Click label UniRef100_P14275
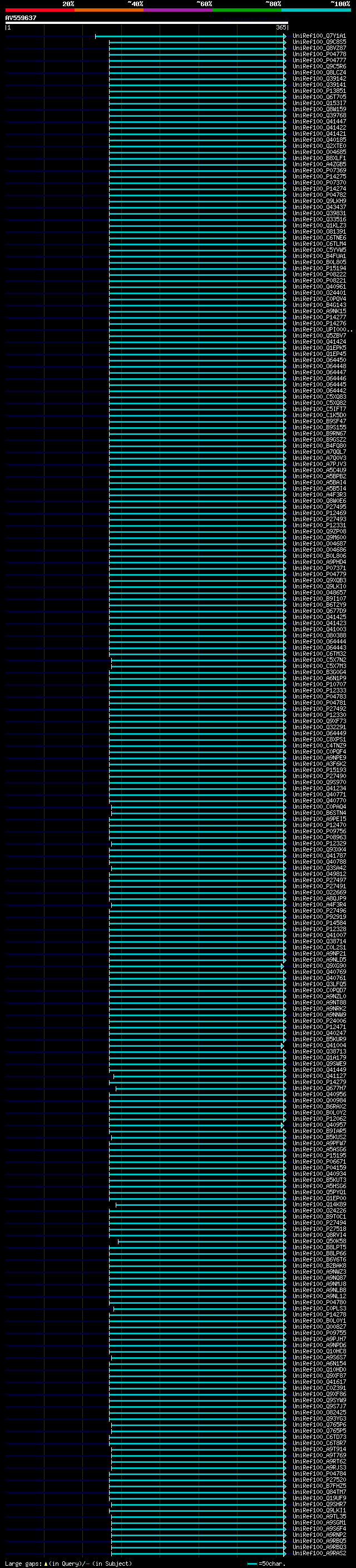 coord(319,176)
